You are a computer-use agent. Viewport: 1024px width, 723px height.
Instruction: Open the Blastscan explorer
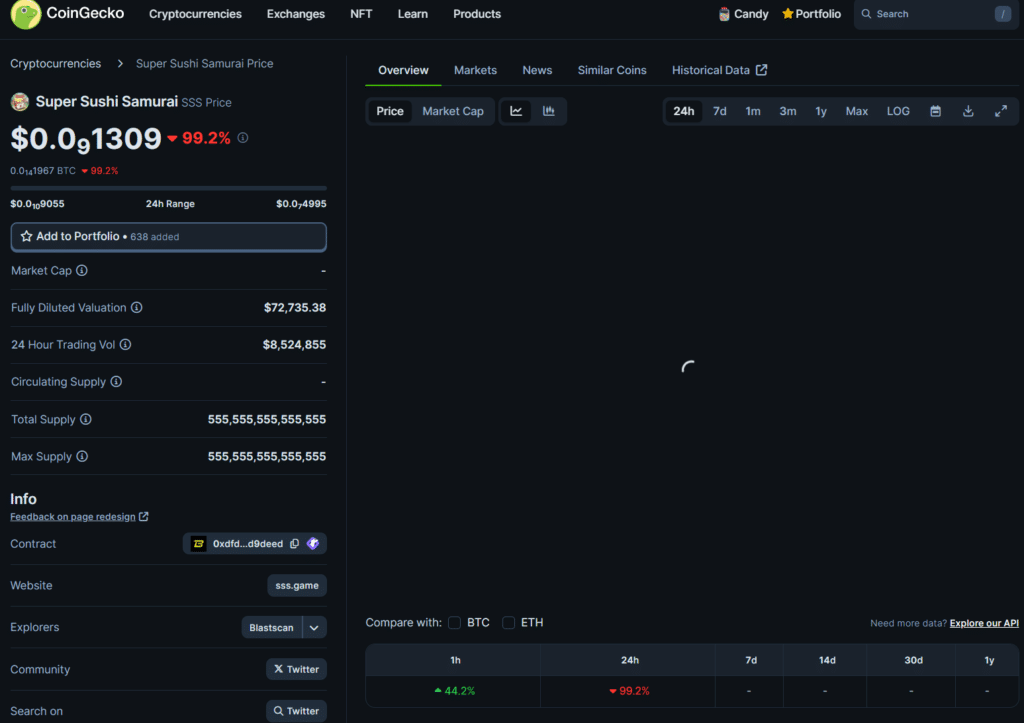(272, 628)
